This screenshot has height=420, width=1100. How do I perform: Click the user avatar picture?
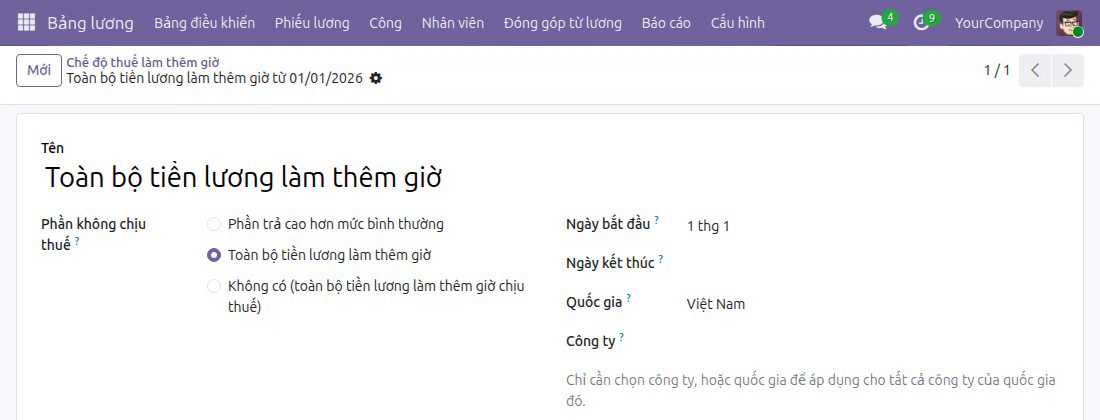coord(1069,23)
